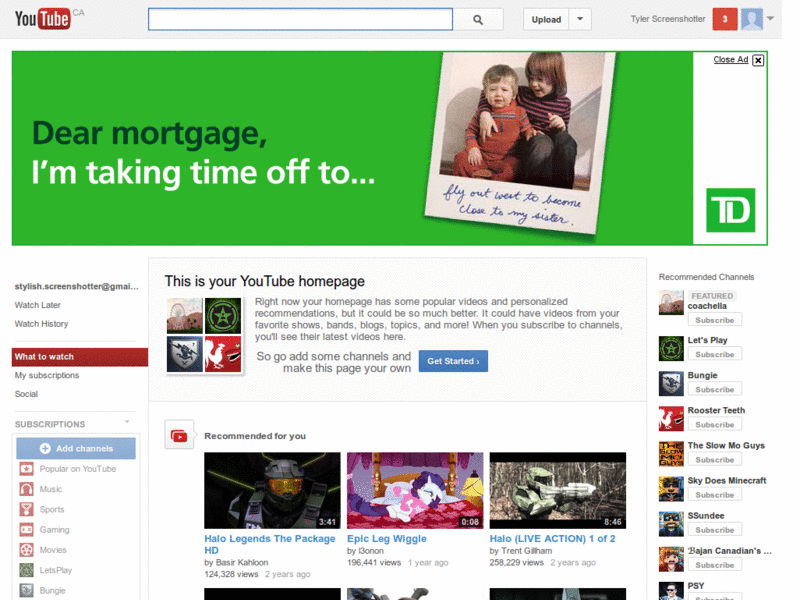The width and height of the screenshot is (800, 600).
Task: Click the LetsPlay channel icon in sidebar
Action: [27, 570]
